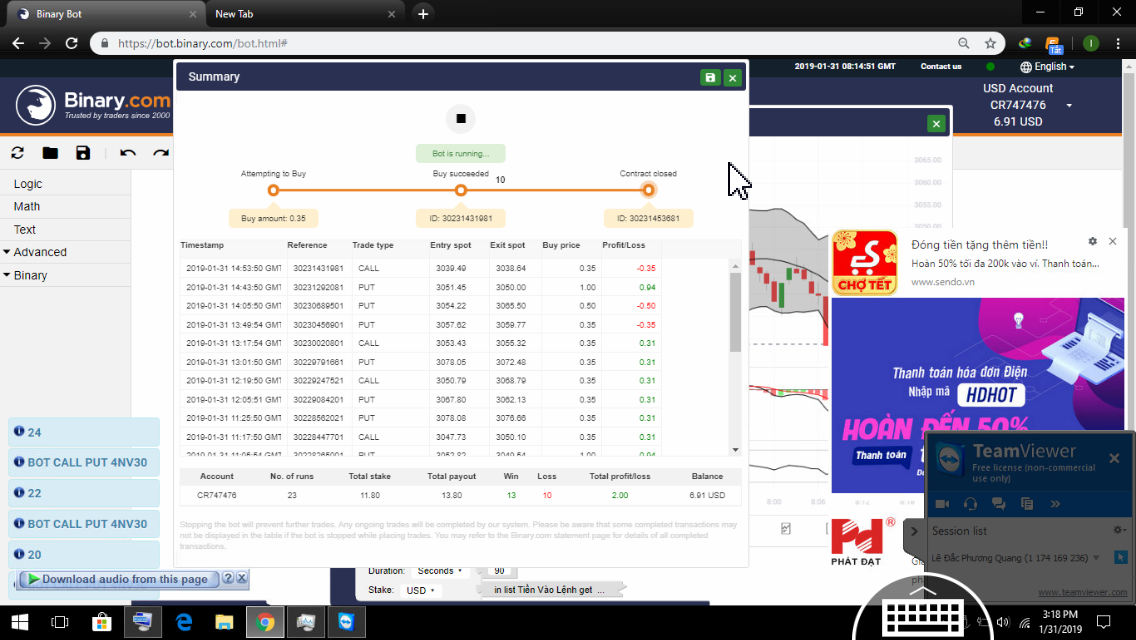Open TeamViewer Session list settings gear
The image size is (1136, 640).
(x=1119, y=531)
